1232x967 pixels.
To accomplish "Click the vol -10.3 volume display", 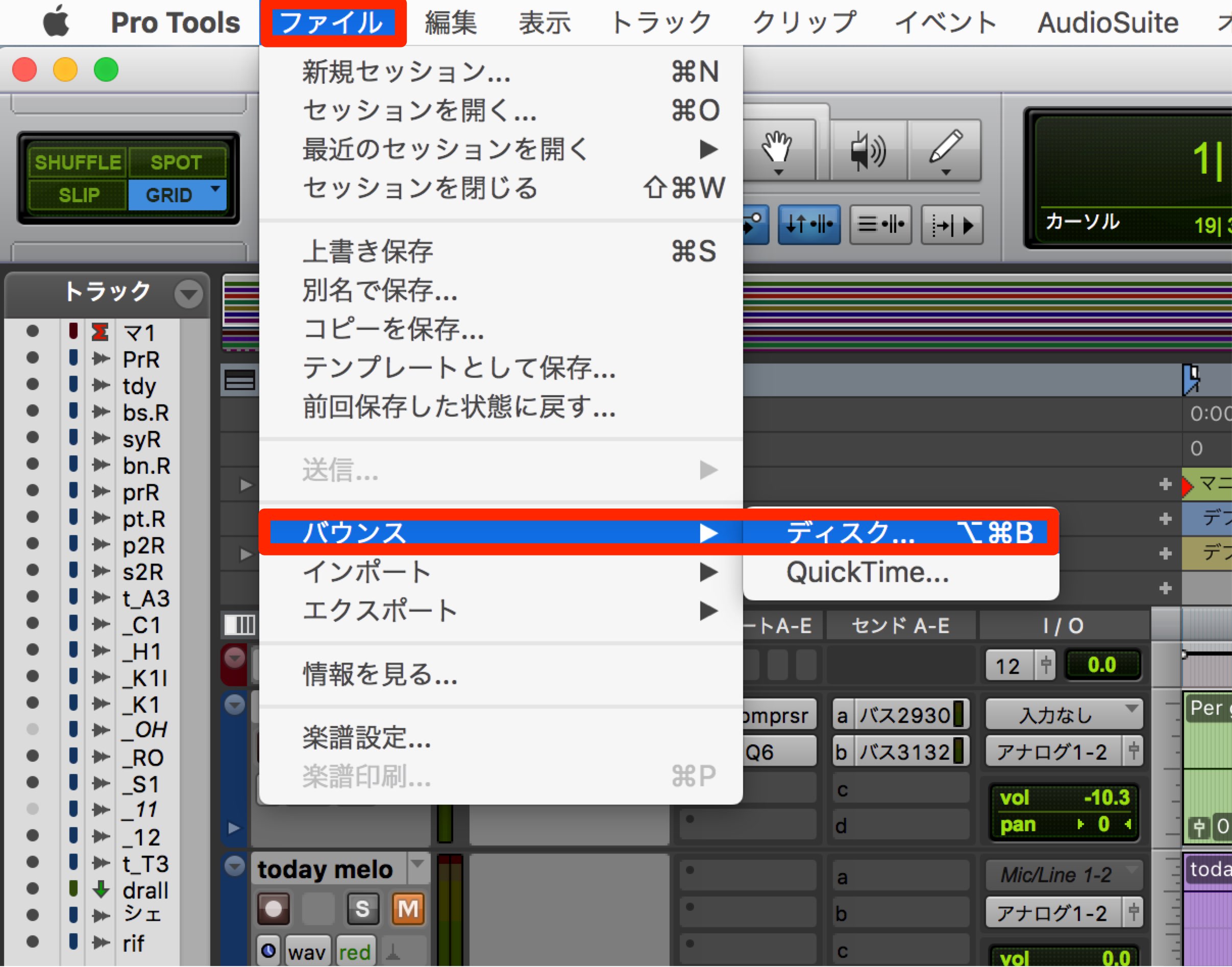I will pyautogui.click(x=1064, y=797).
